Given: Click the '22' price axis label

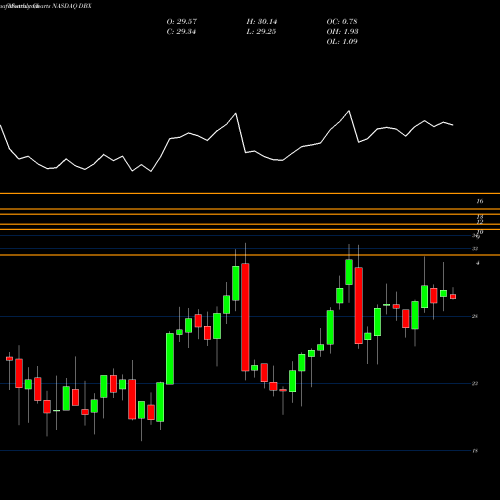Looking at the screenshot, I should point(475,384).
